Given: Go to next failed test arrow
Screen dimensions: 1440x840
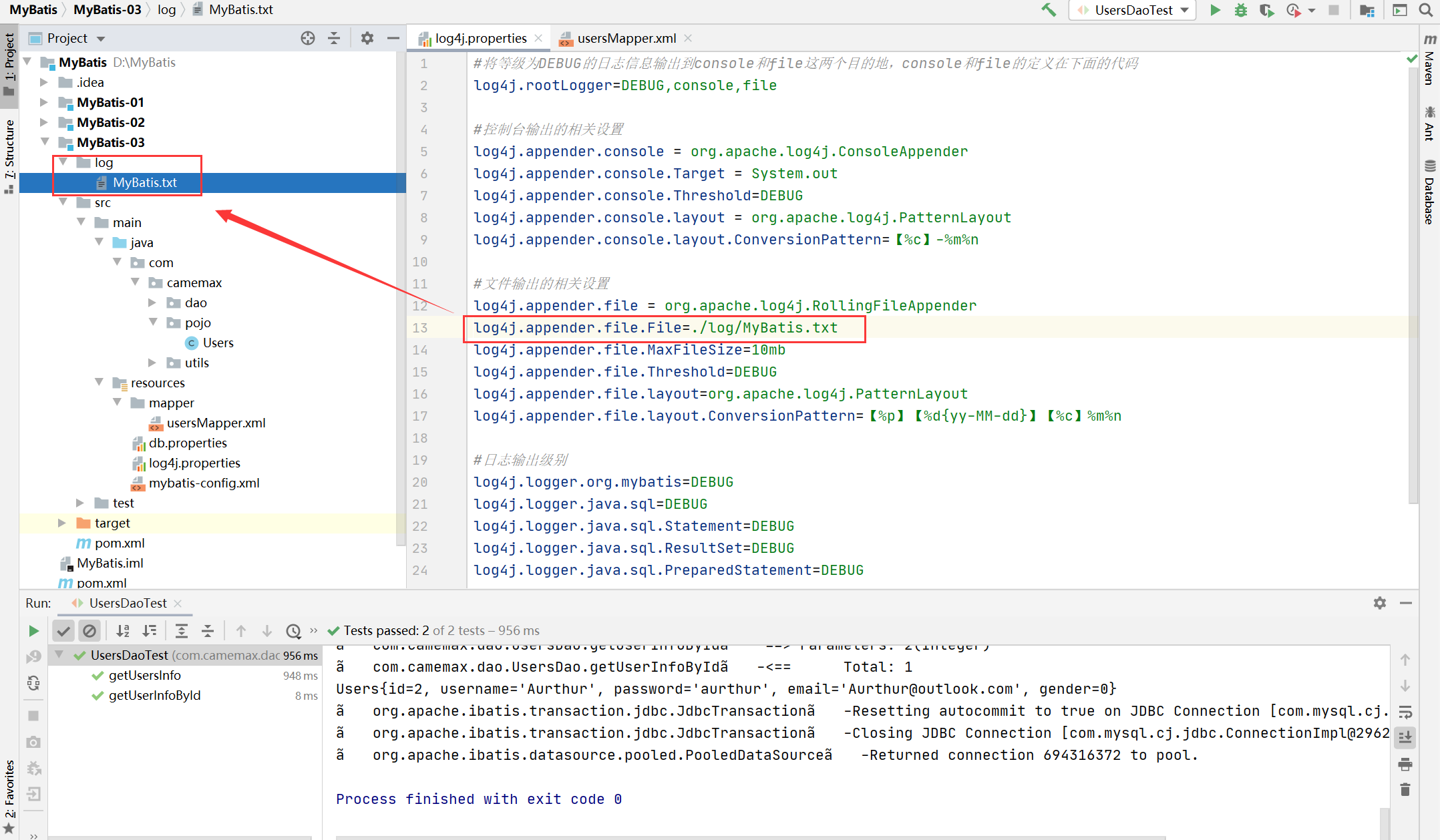Looking at the screenshot, I should (x=267, y=630).
